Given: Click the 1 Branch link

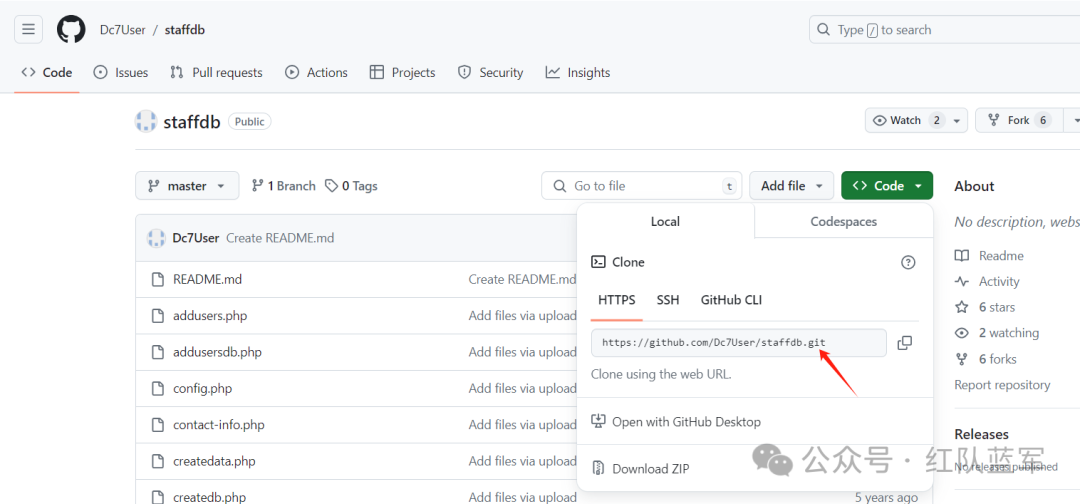Looking at the screenshot, I should (283, 186).
